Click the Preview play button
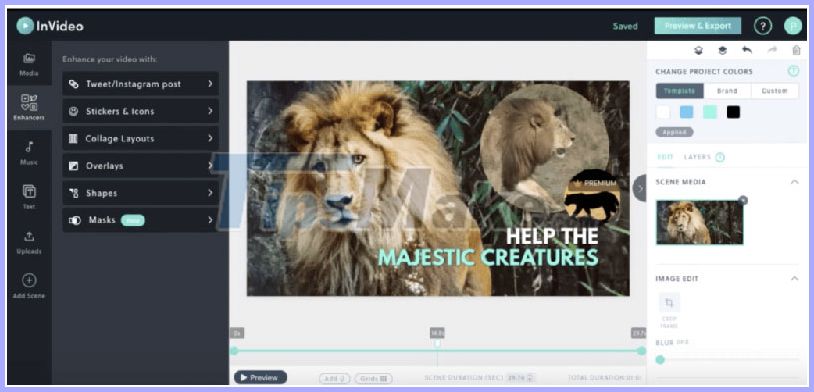This screenshot has width=814, height=392. point(260,377)
